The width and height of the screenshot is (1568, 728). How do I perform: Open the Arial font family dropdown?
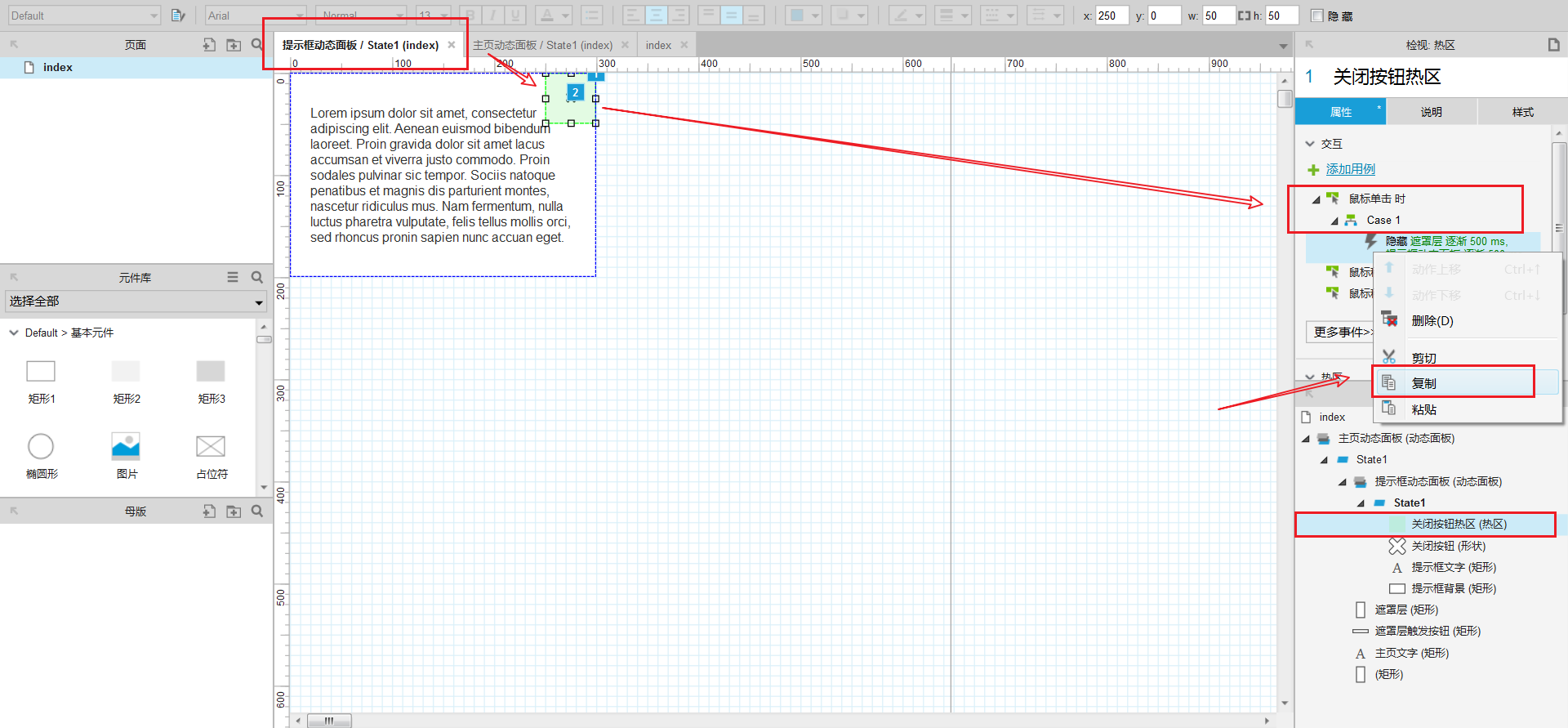pyautogui.click(x=255, y=15)
